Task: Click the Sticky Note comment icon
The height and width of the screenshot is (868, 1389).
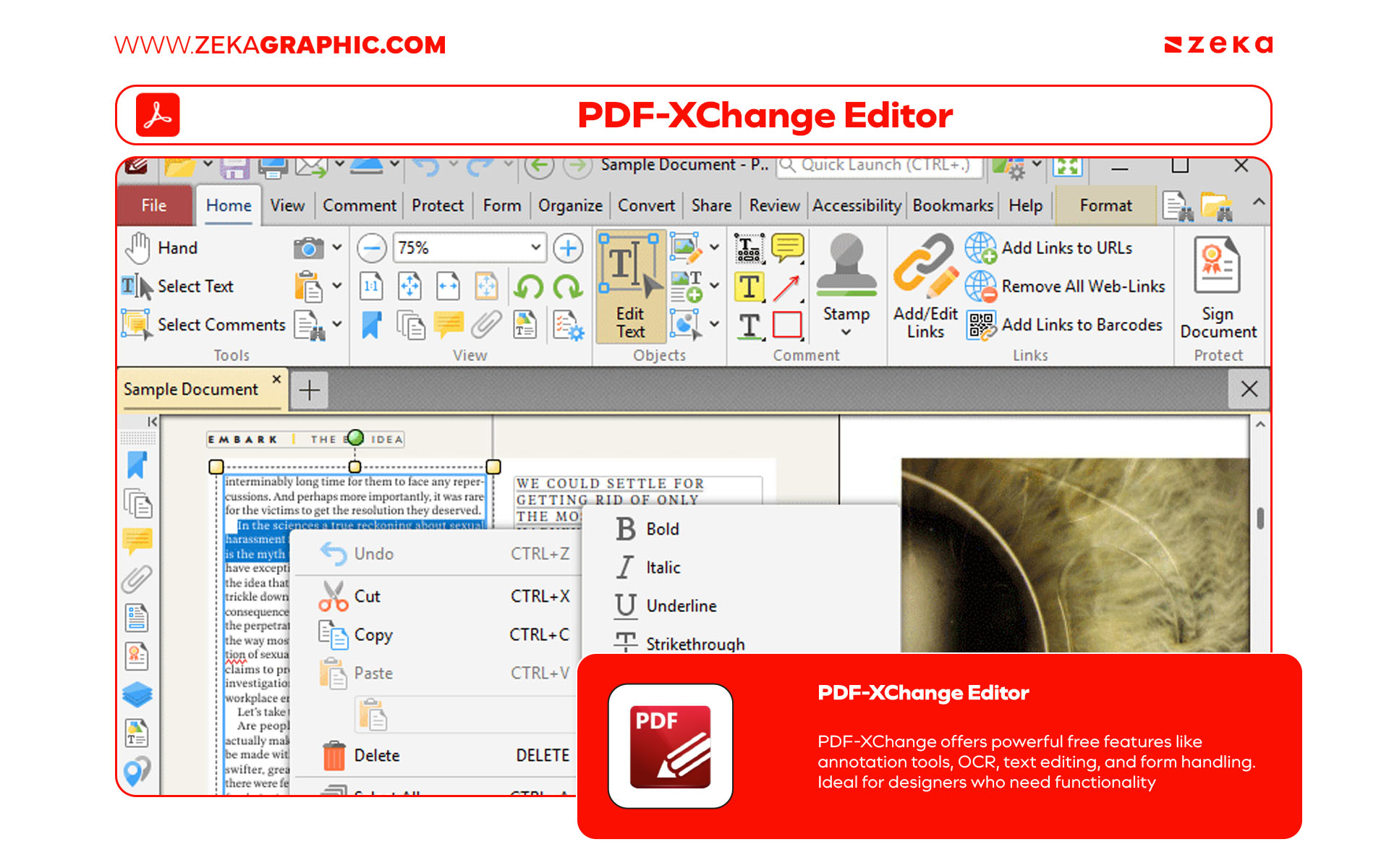Action: pos(788,248)
